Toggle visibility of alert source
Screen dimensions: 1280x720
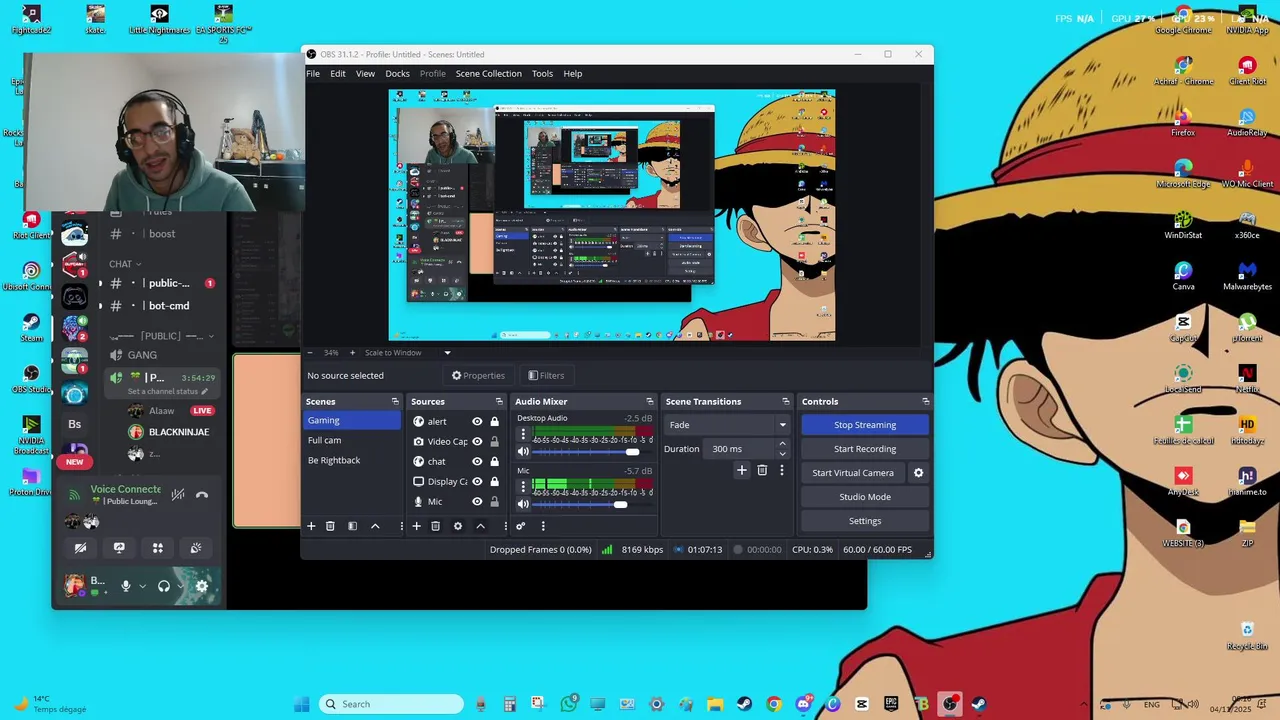[477, 422]
